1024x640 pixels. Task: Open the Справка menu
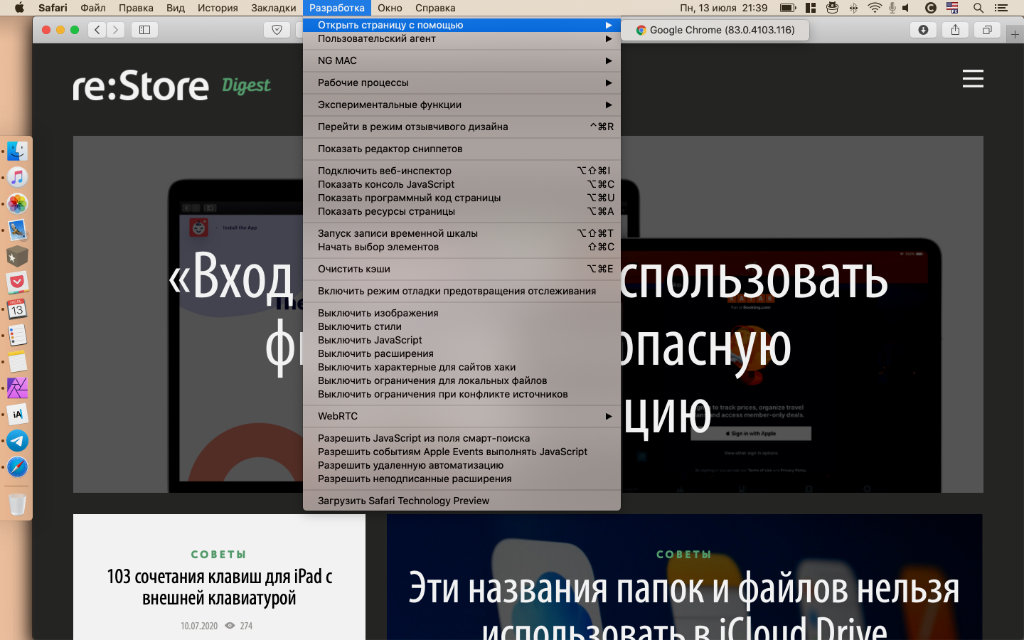(435, 8)
